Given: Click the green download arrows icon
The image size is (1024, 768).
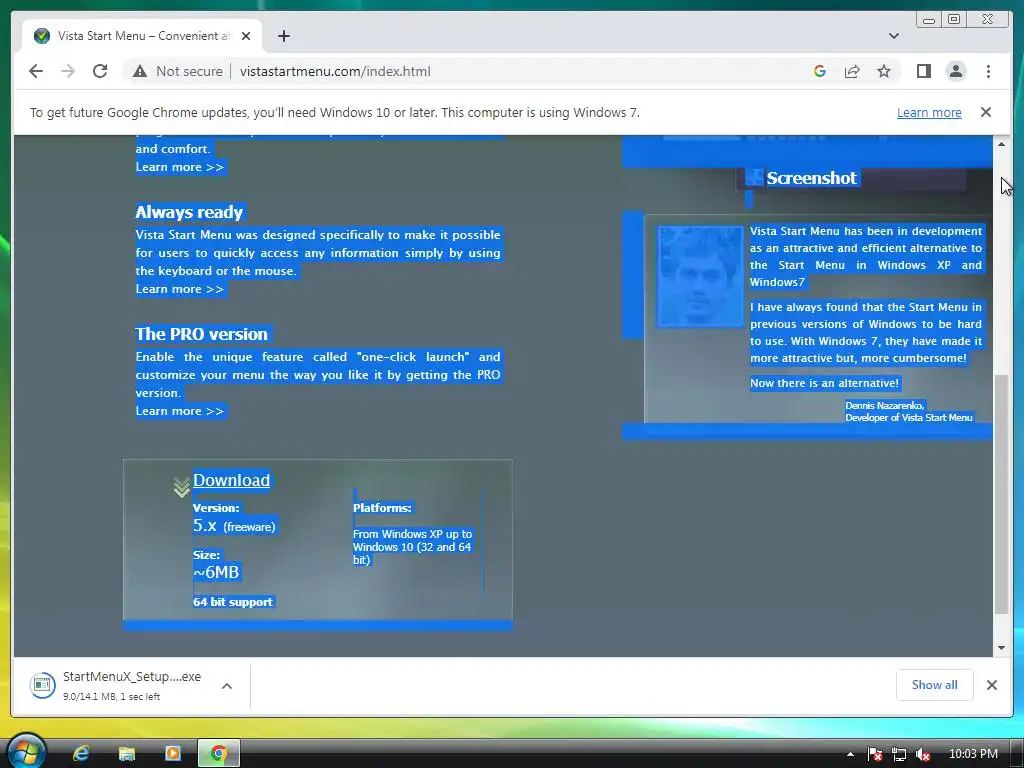Looking at the screenshot, I should coord(182,487).
